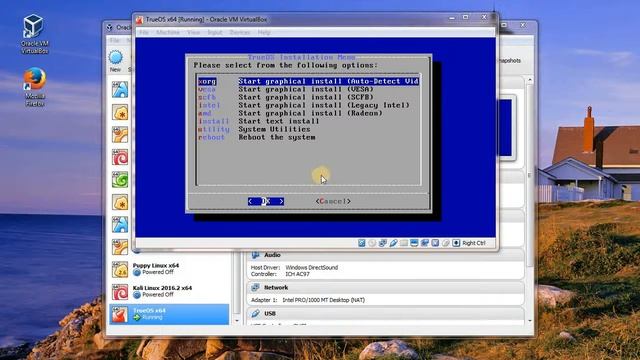640x360 pixels.
Task: Click shared folders icon in VM status bar
Action: click(x=404, y=243)
